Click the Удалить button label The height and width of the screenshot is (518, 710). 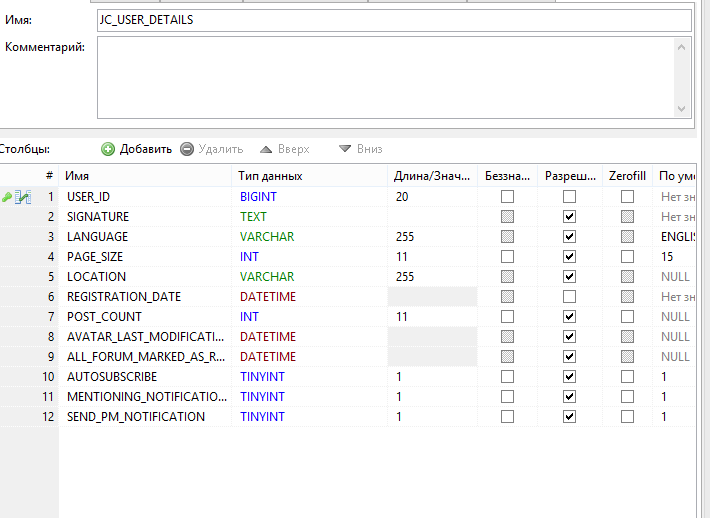[x=221, y=149]
